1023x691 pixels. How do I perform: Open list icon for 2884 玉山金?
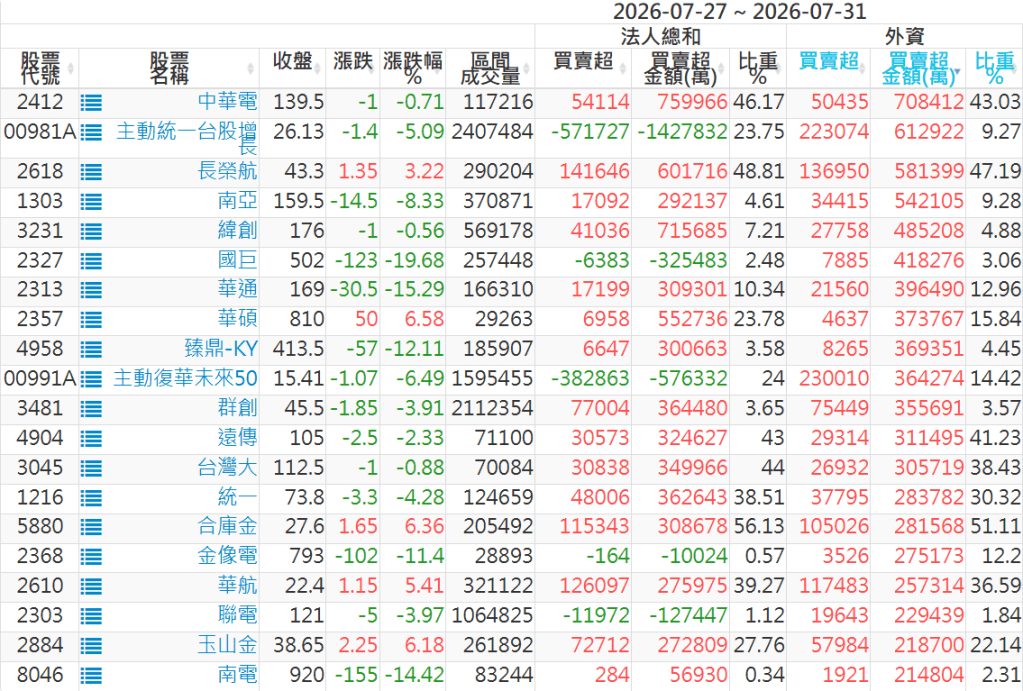[x=91, y=646]
